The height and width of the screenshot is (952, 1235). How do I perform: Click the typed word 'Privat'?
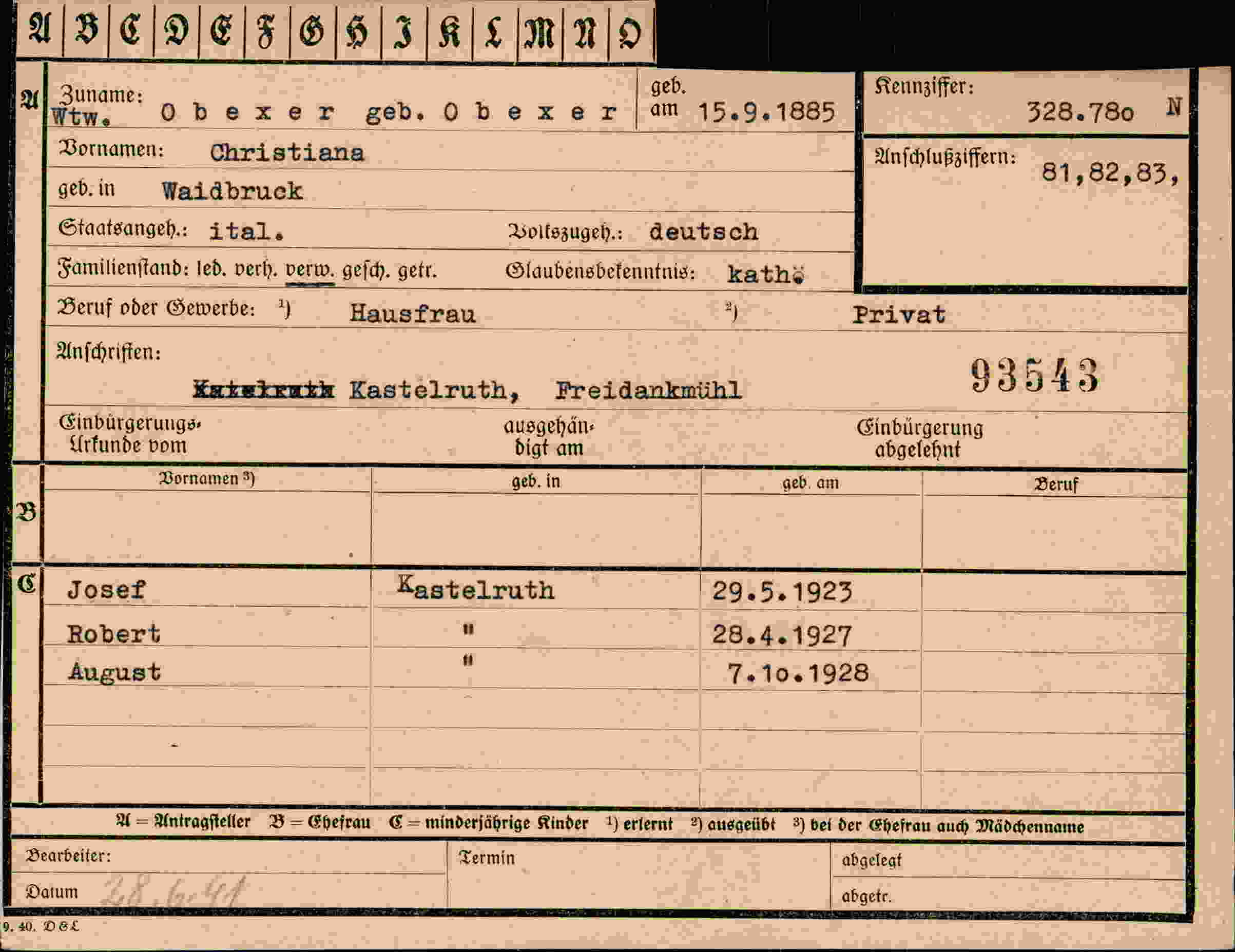tap(899, 315)
